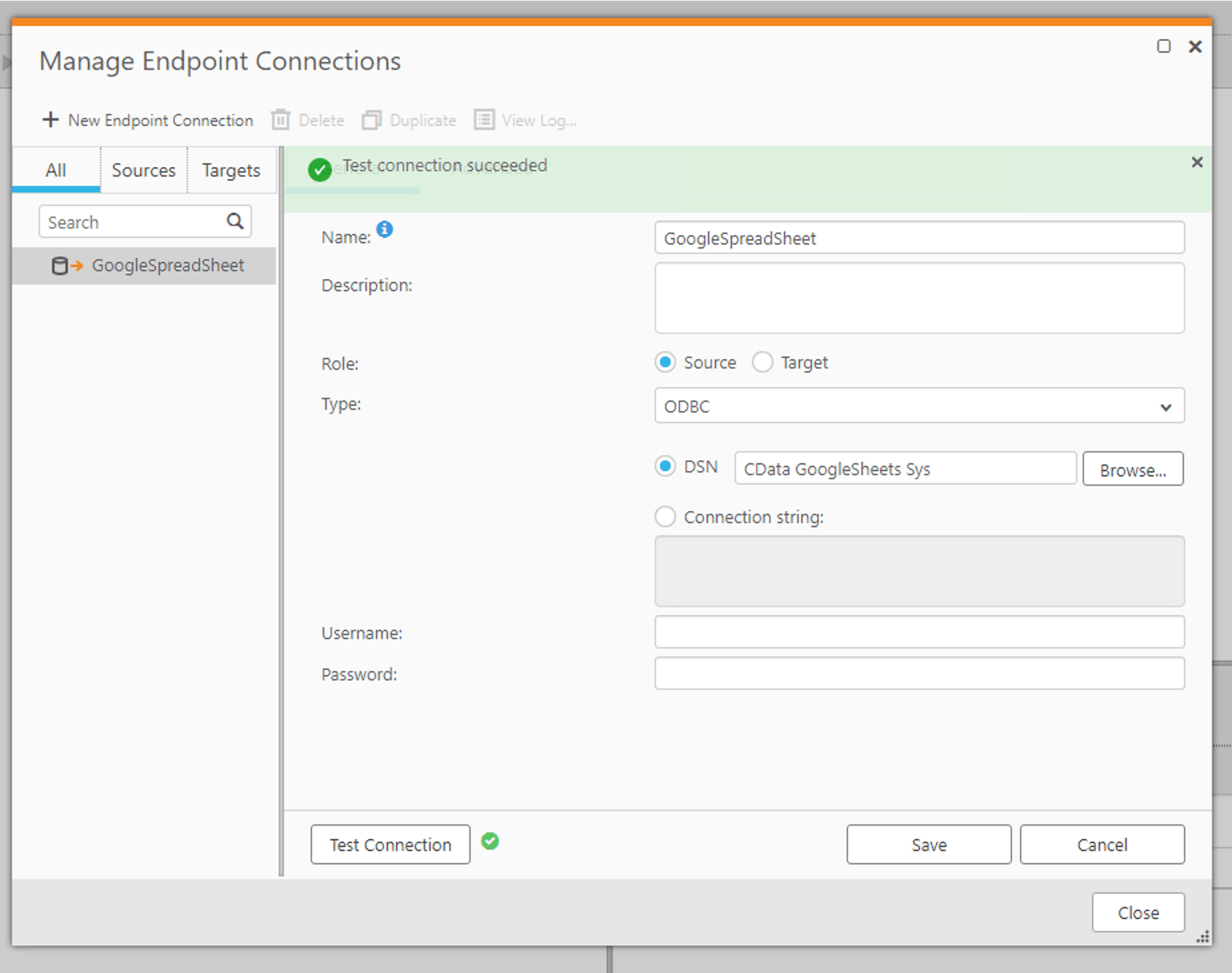This screenshot has height=973, width=1232.
Task: Maximize the Manage Endpoint Connections dialog
Action: [1163, 47]
